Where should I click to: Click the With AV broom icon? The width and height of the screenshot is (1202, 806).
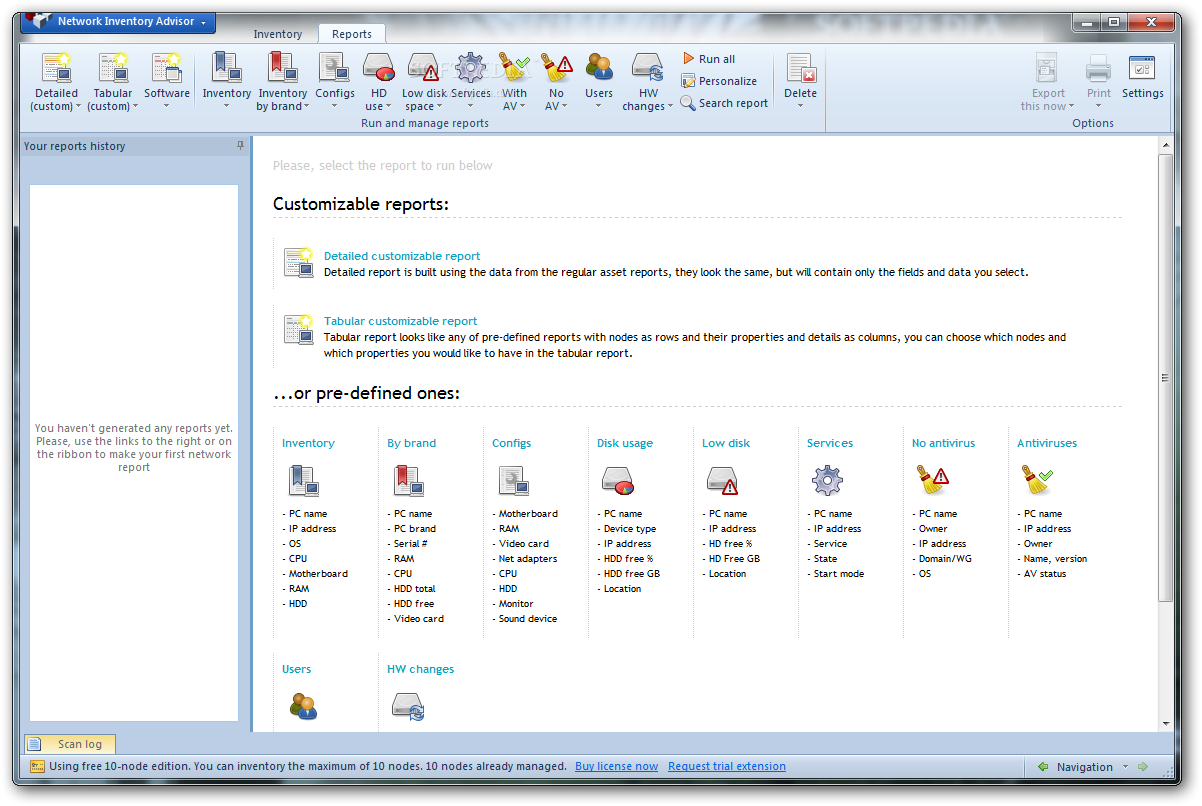(x=514, y=68)
